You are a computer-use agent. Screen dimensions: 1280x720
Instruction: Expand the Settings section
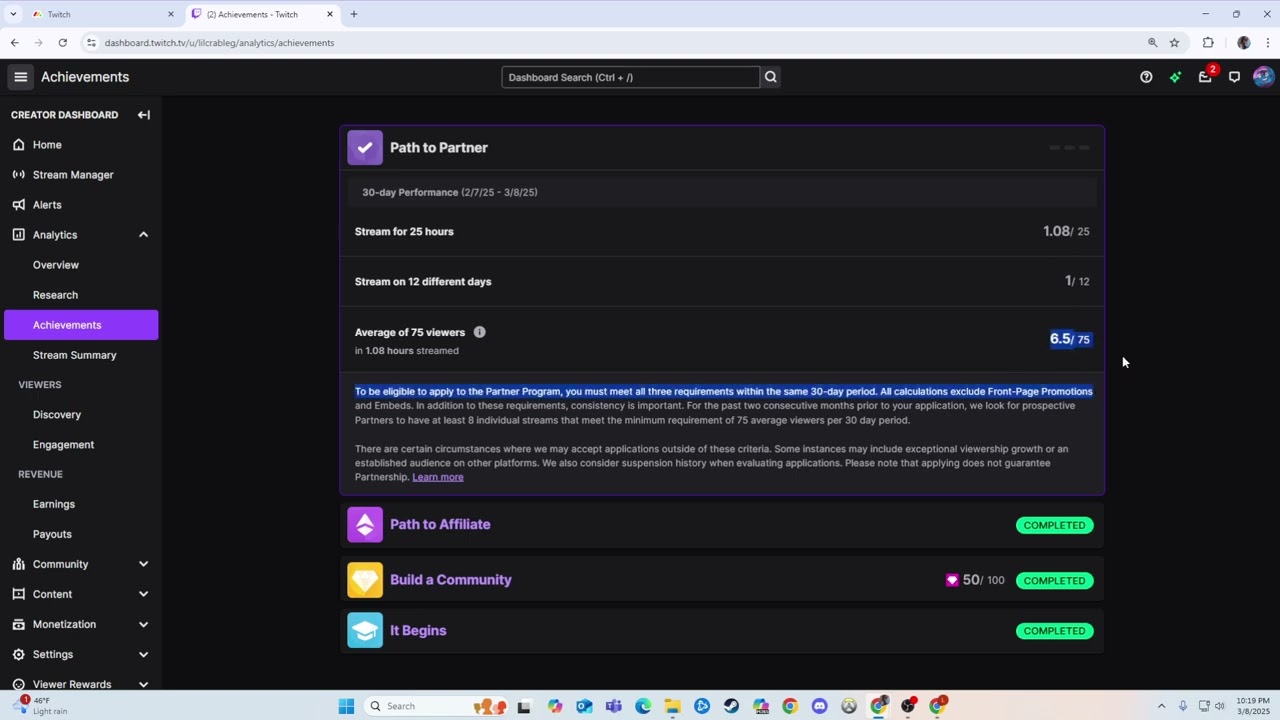click(143, 654)
